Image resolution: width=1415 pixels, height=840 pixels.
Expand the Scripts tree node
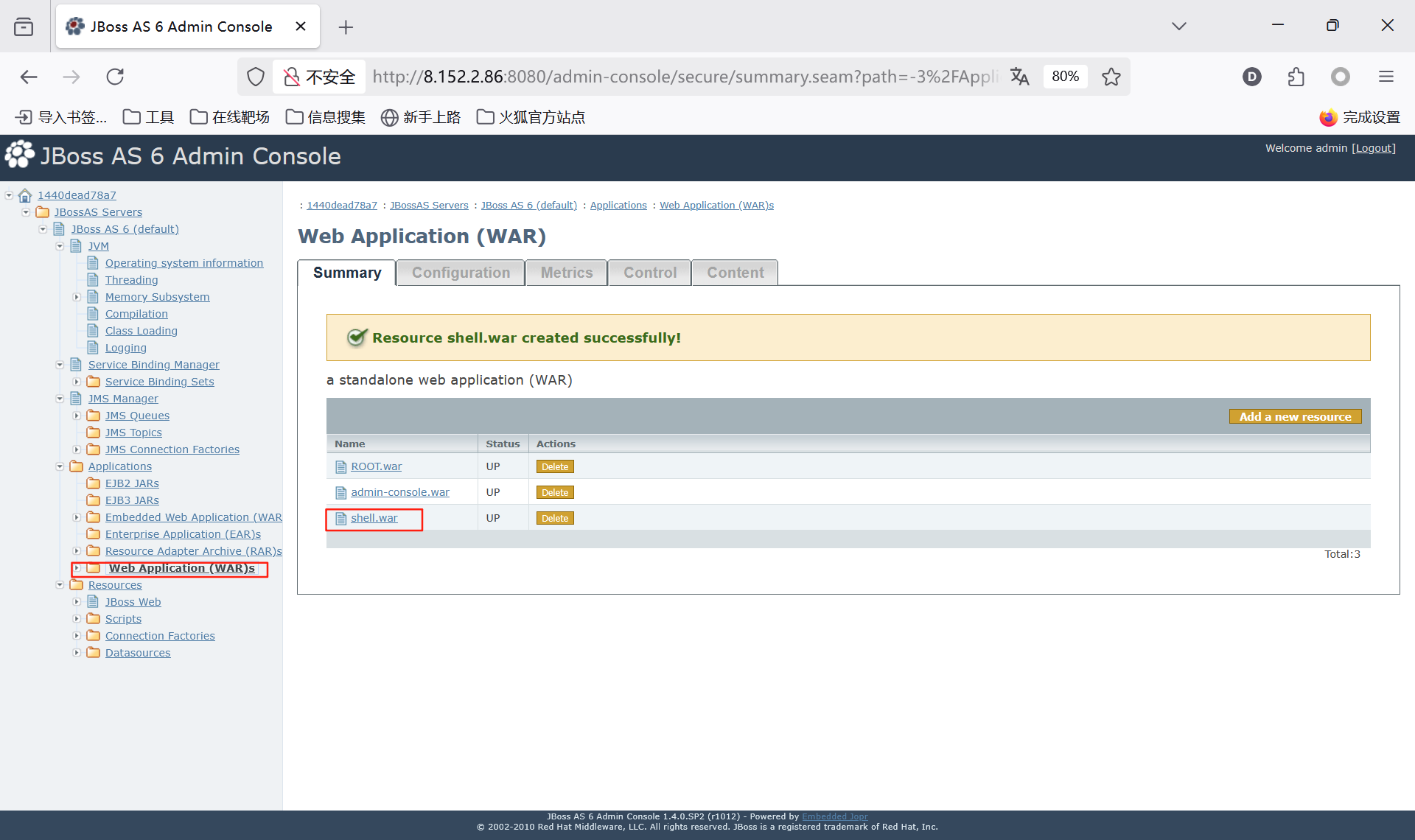77,619
